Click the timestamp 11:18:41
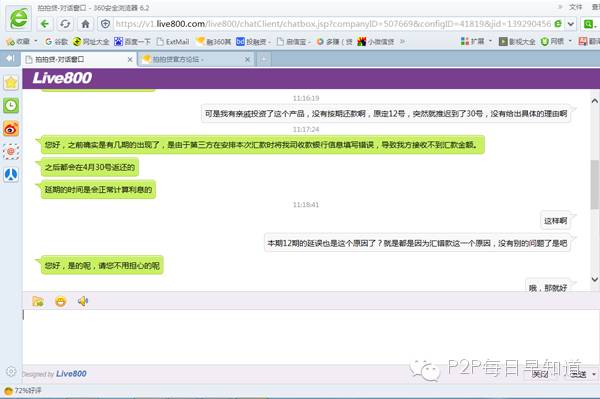 tap(306, 205)
